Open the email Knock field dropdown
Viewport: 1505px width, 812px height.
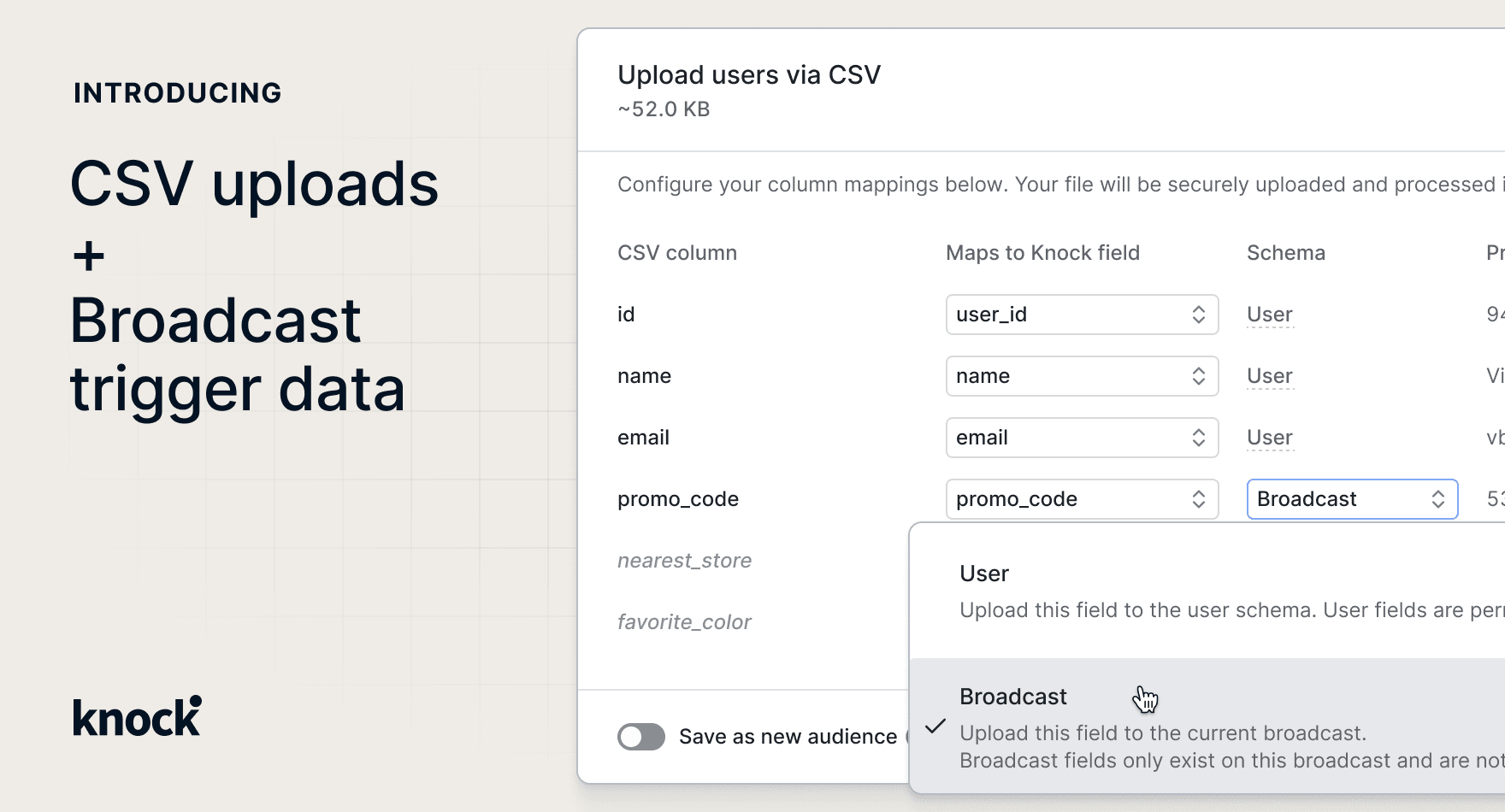click(1081, 438)
